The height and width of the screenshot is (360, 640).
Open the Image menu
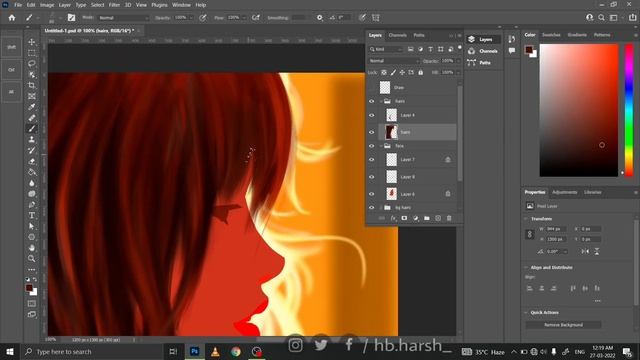point(47,5)
